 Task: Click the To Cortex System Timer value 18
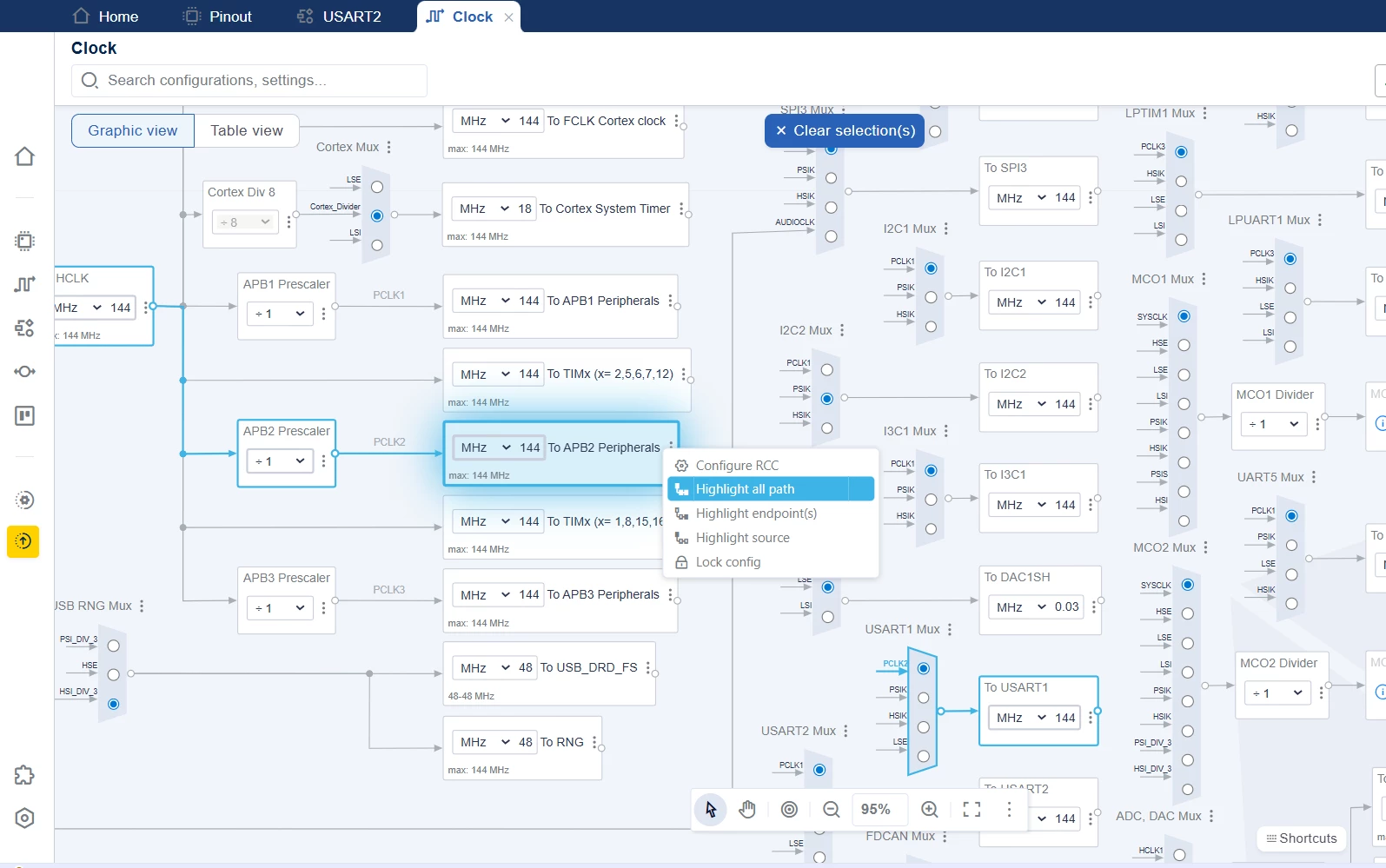pos(525,209)
